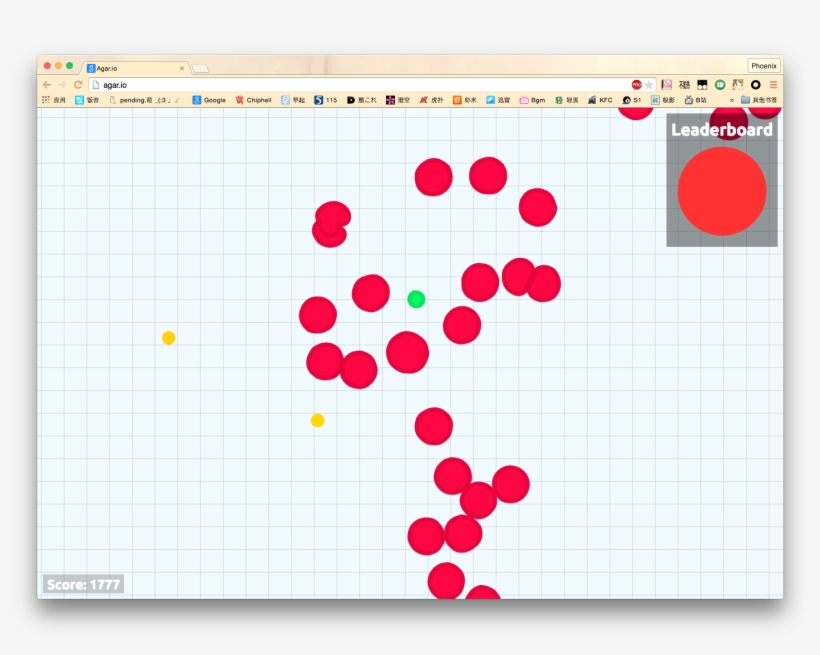The height and width of the screenshot is (655, 820).
Task: Select the Agar.io browser tab
Action: (x=130, y=68)
